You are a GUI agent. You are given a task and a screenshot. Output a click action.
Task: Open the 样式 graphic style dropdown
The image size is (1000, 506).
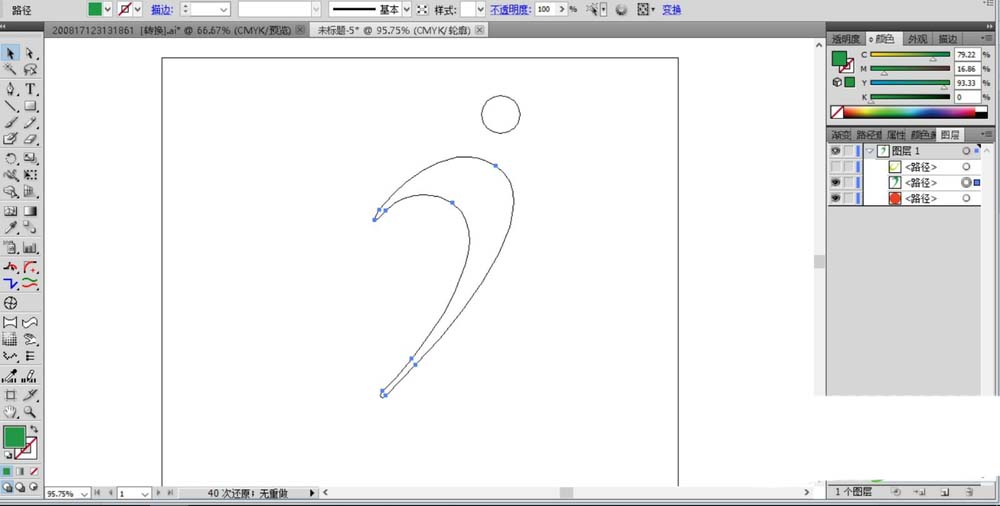point(480,10)
